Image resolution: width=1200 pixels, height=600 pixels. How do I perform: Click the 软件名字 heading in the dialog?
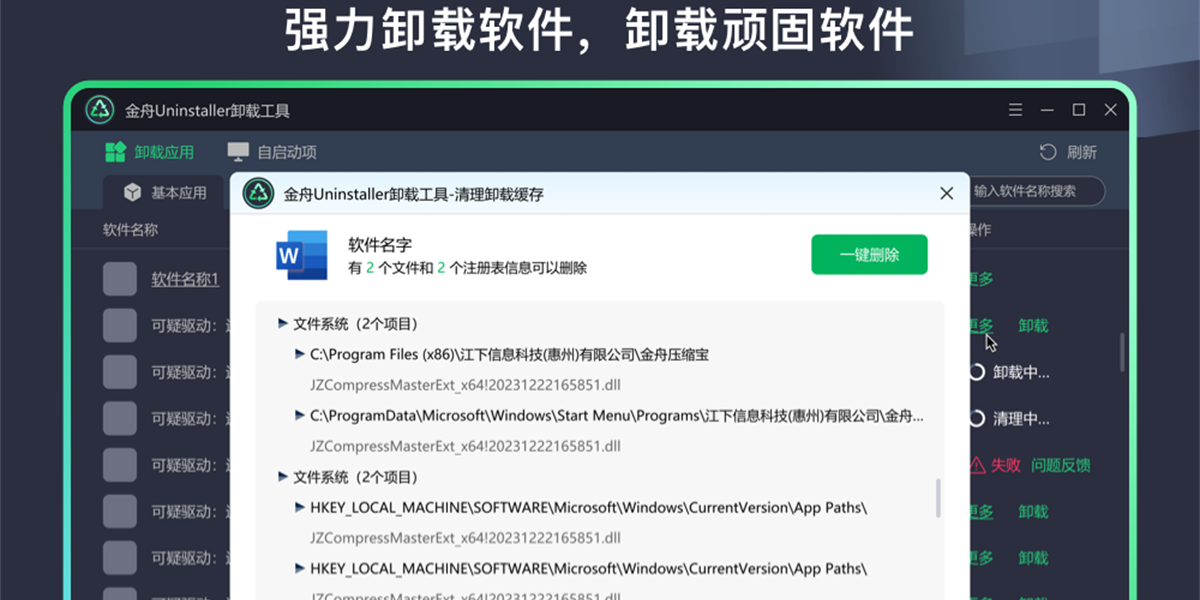click(x=380, y=244)
